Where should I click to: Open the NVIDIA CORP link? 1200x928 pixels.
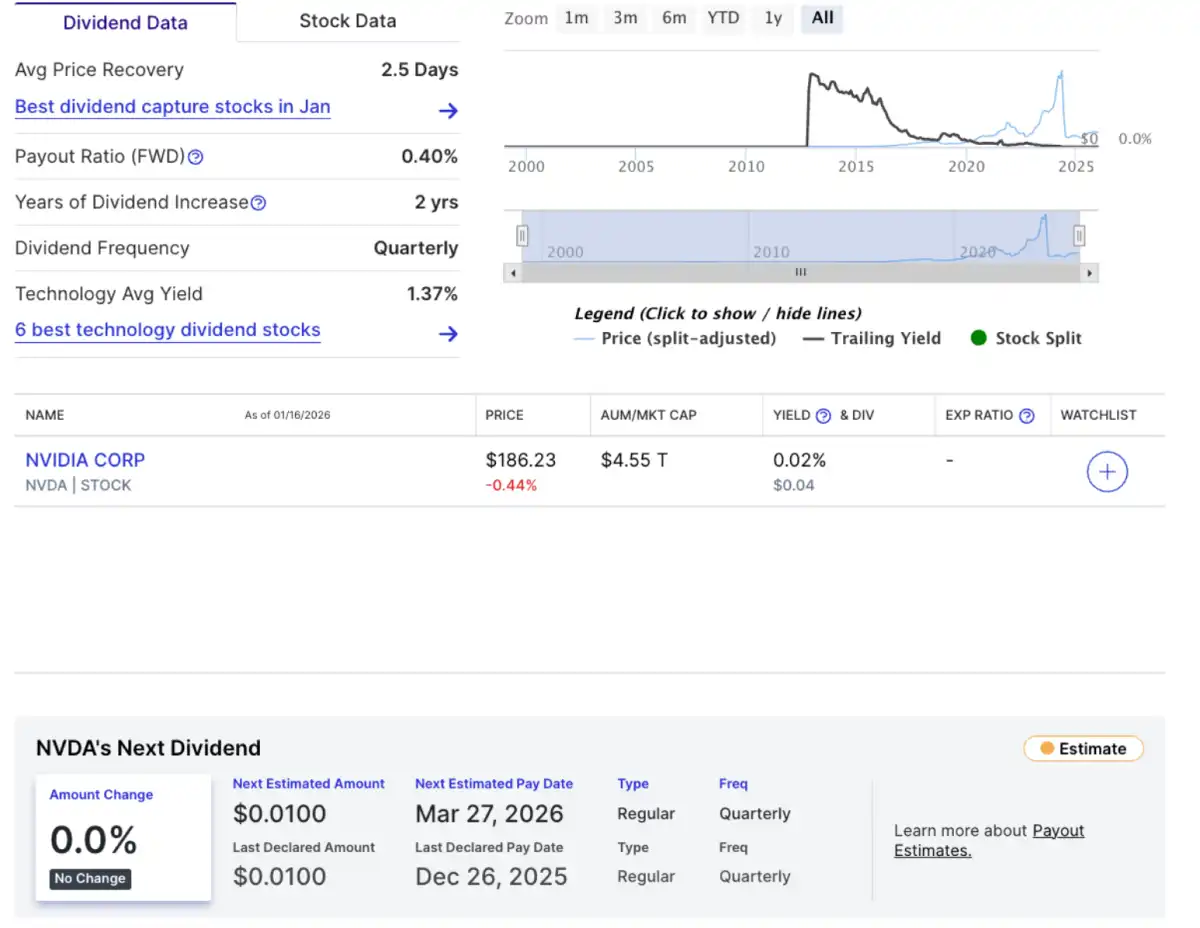click(85, 460)
